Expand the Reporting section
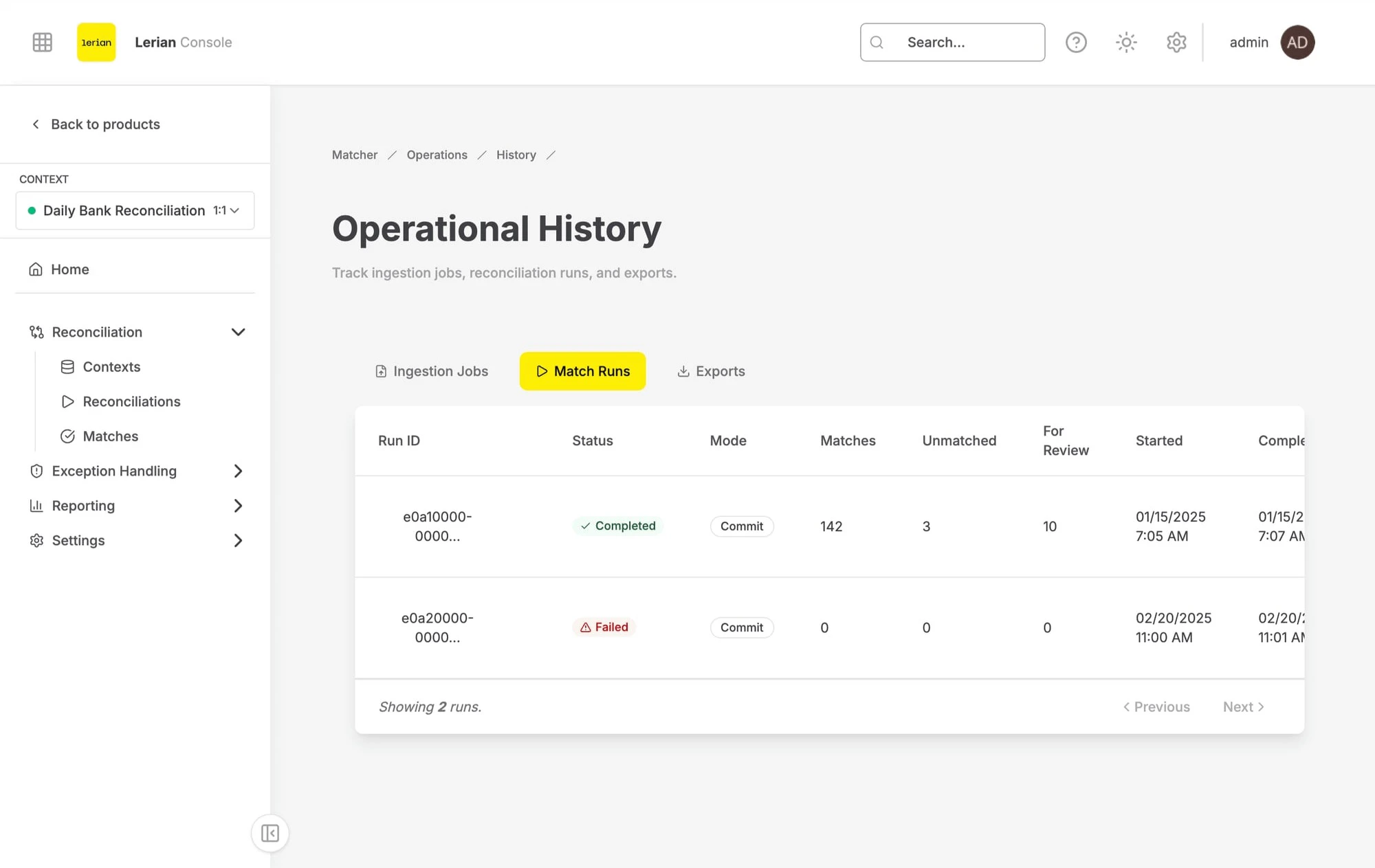Image resolution: width=1375 pixels, height=868 pixels. pos(238,506)
